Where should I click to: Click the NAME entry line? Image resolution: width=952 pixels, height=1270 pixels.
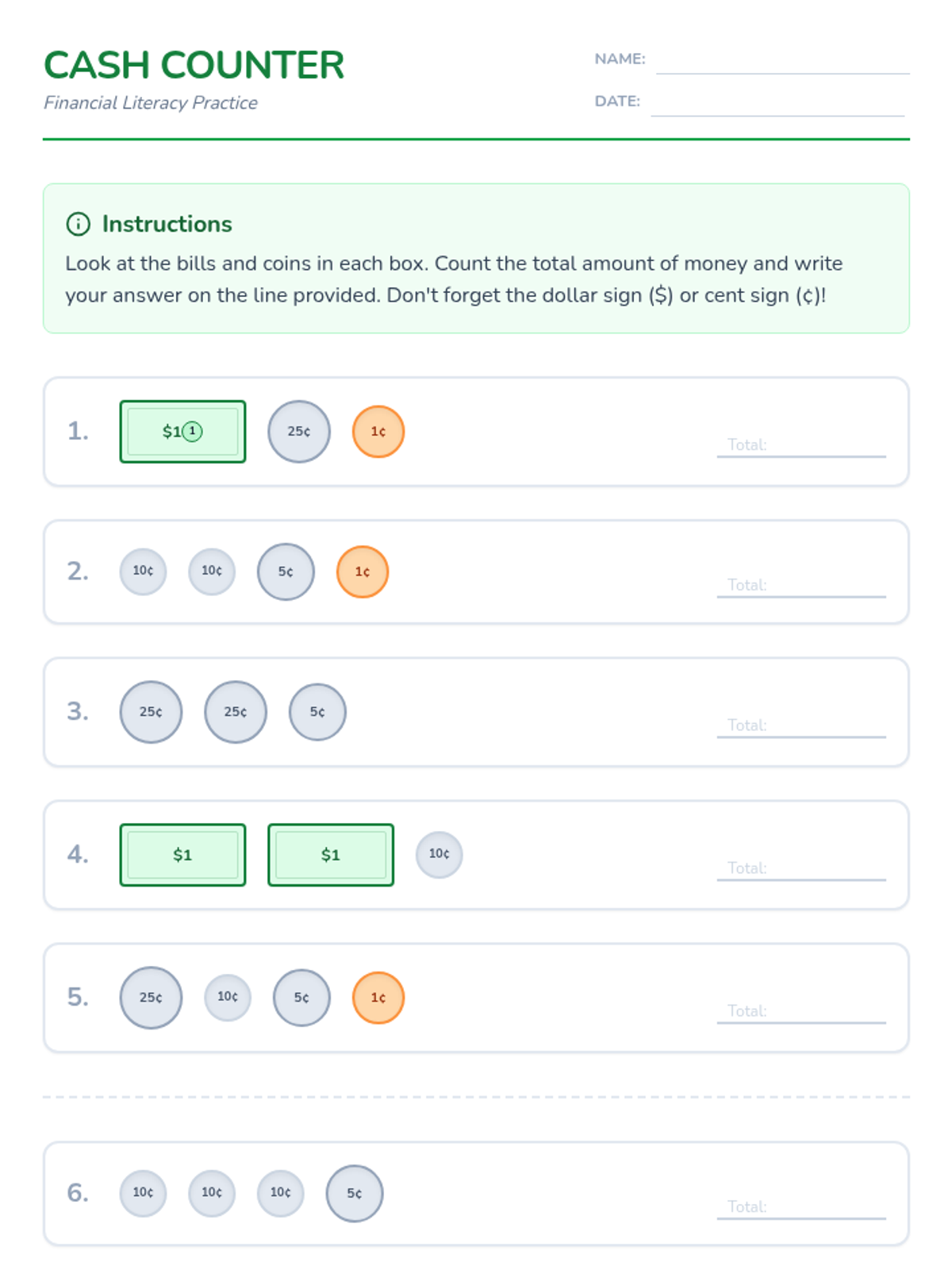[x=782, y=62]
